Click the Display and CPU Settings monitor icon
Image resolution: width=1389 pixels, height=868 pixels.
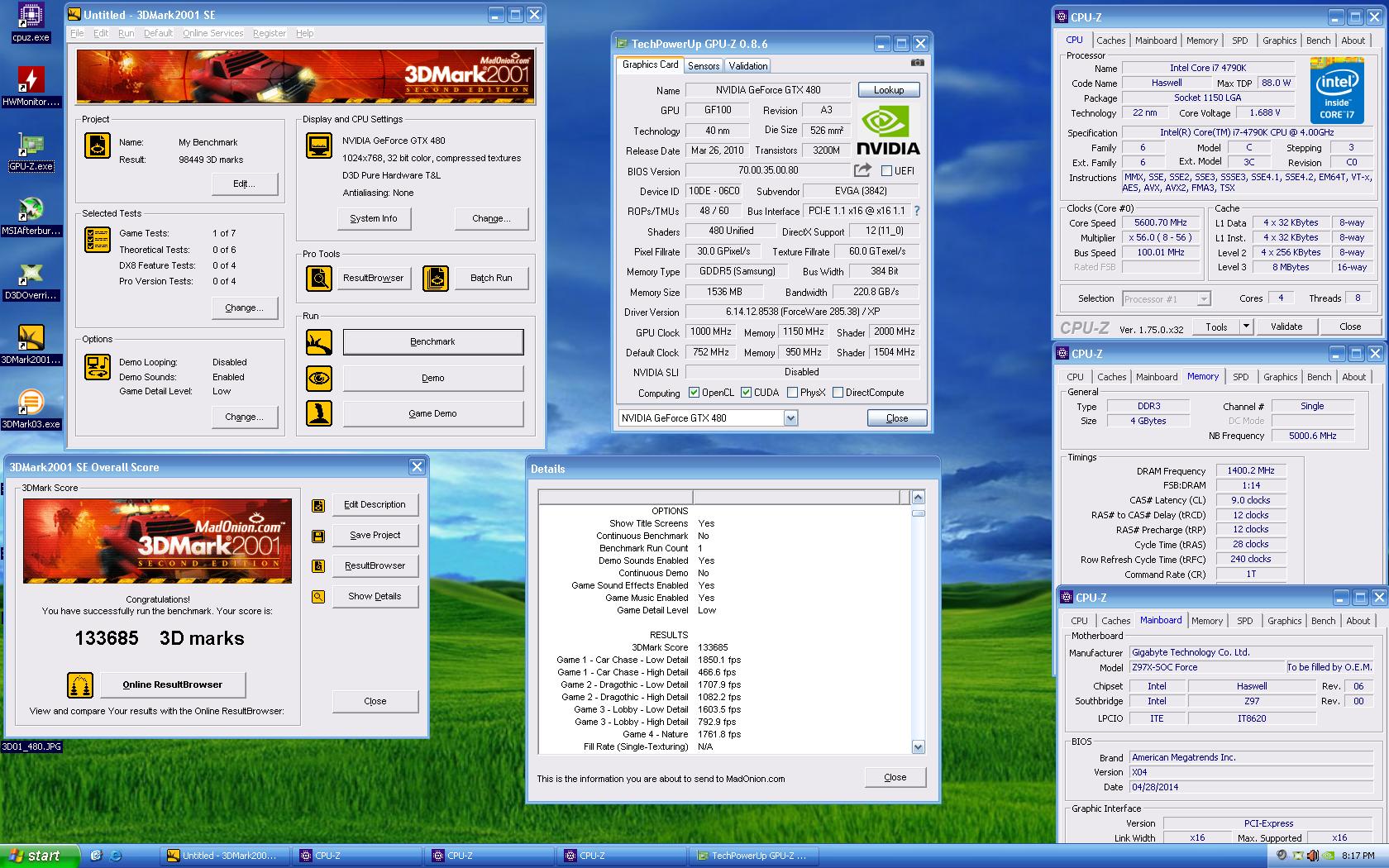point(319,145)
